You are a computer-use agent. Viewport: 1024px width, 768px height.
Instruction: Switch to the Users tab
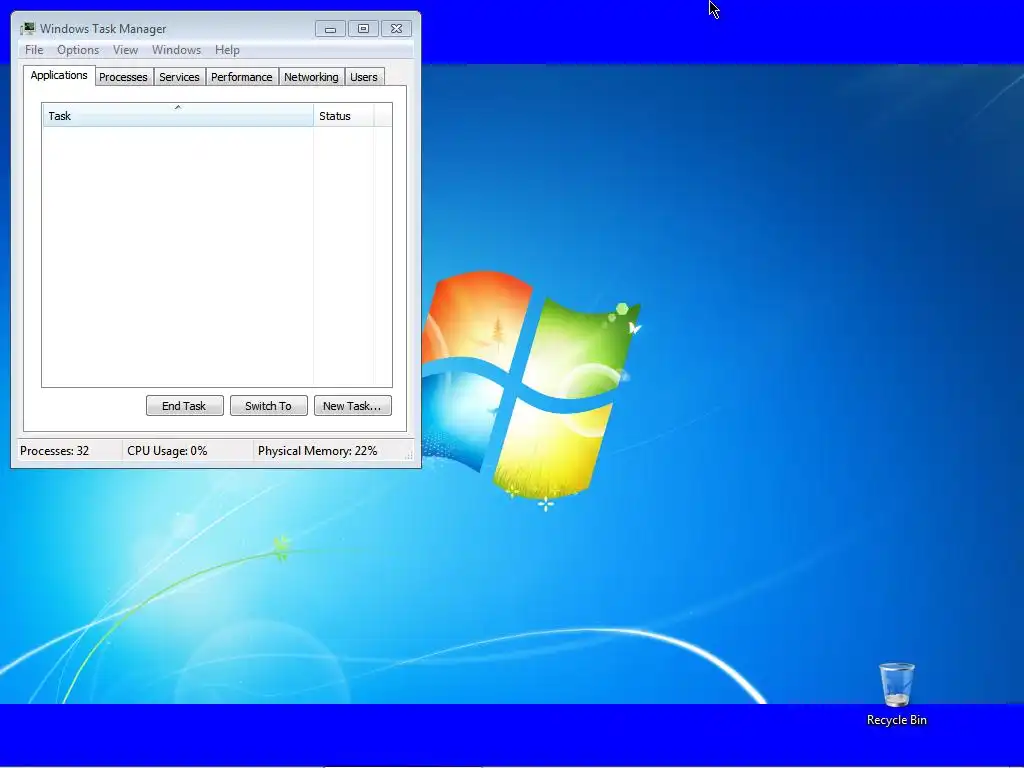coord(364,77)
